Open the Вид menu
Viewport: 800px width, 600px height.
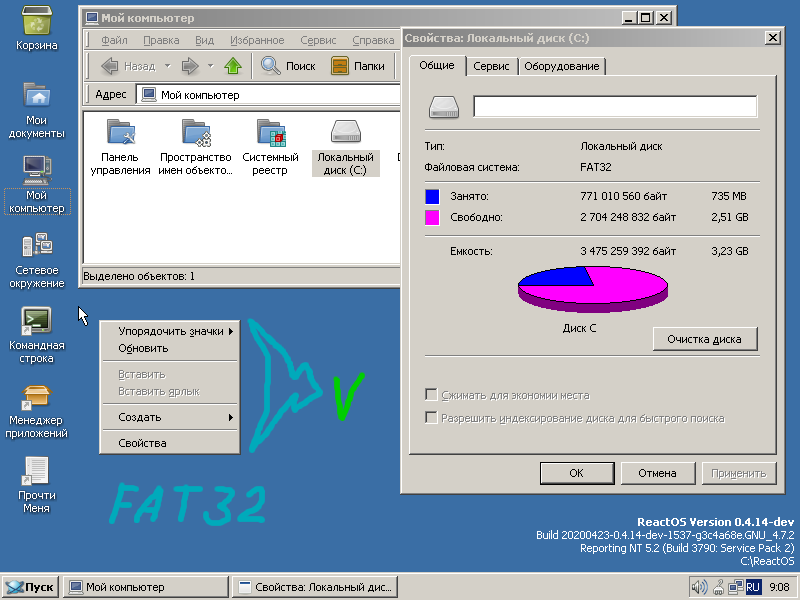(205, 40)
